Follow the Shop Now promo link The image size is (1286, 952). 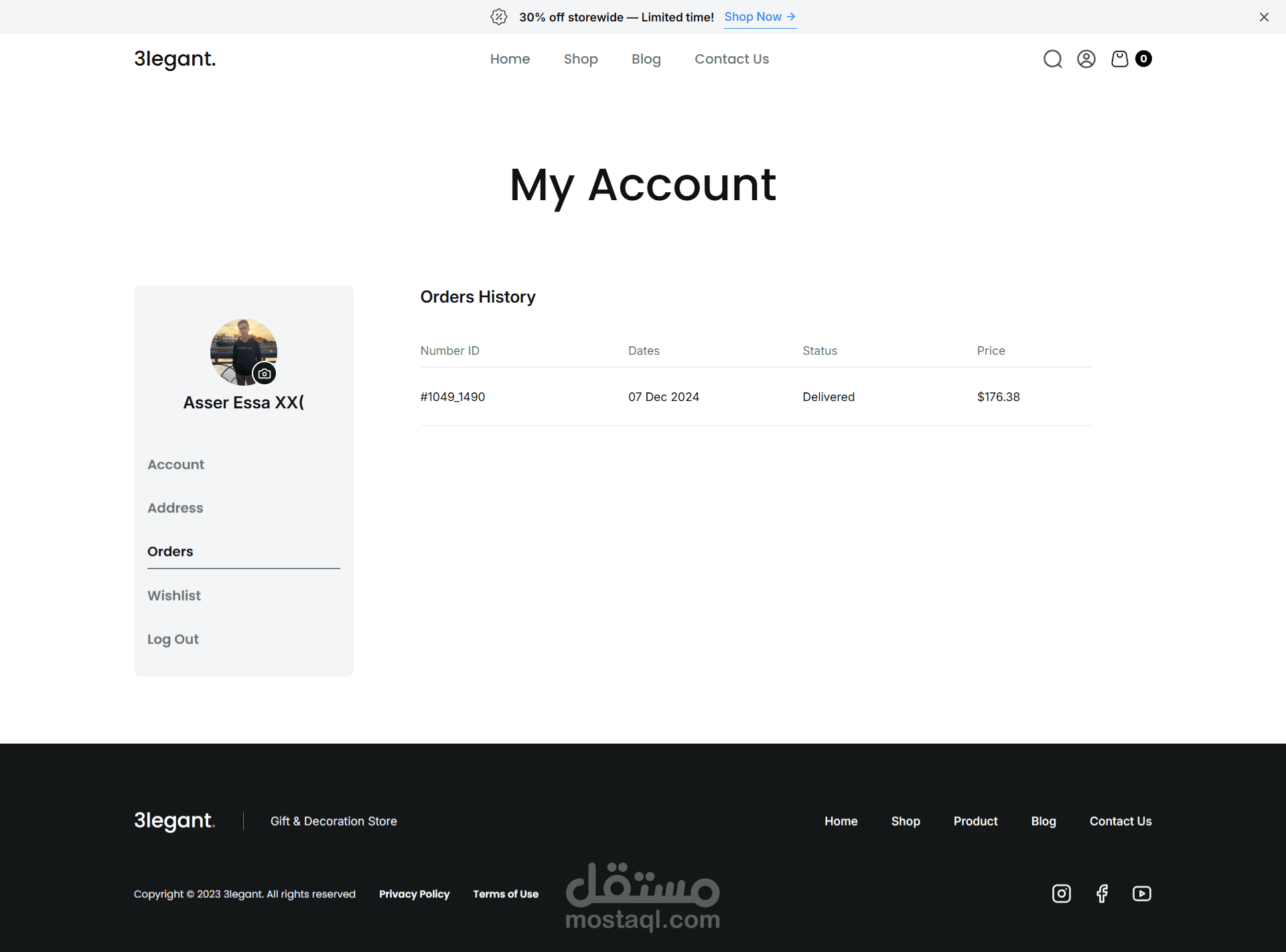click(x=760, y=17)
